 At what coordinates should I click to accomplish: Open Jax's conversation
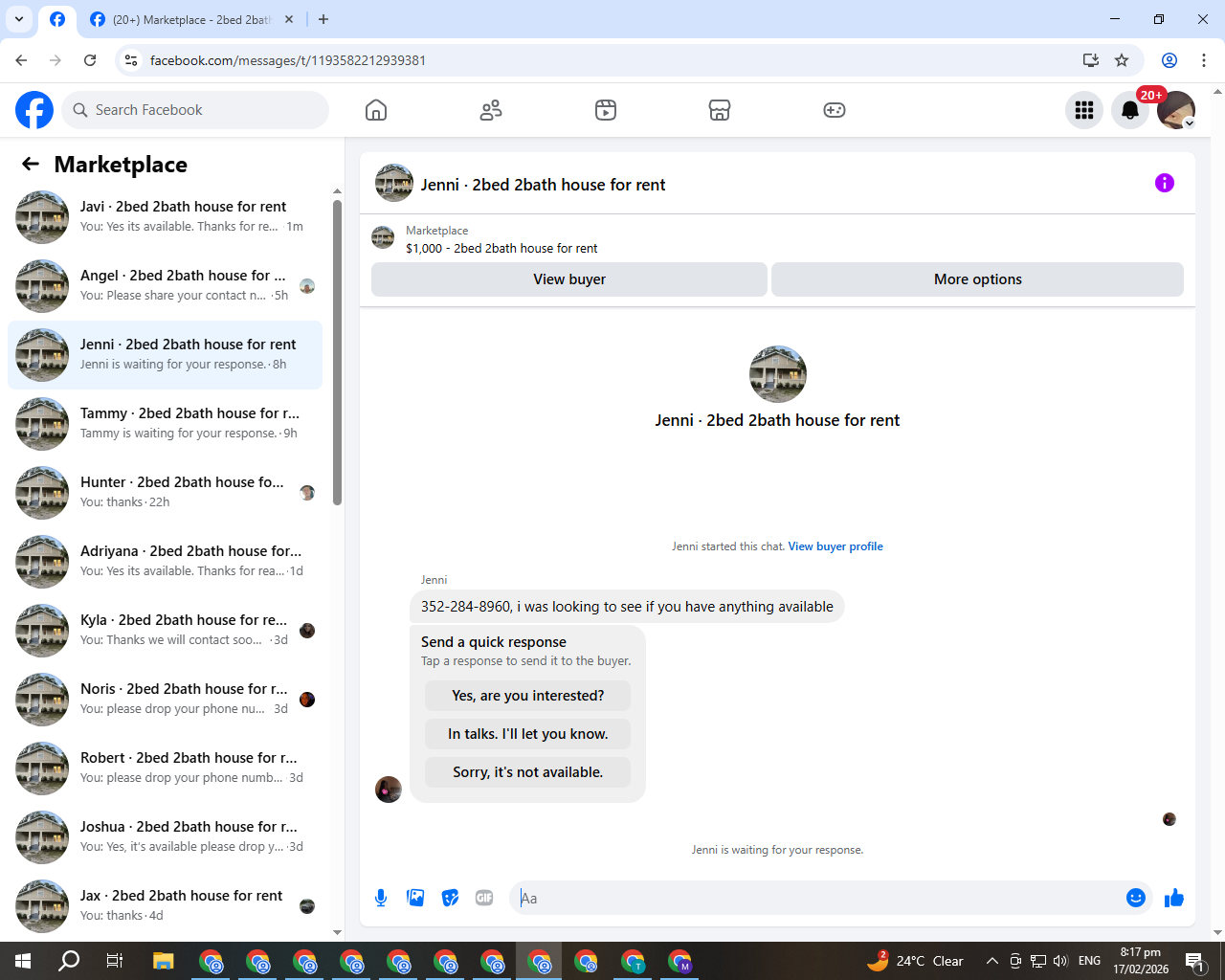(x=165, y=906)
